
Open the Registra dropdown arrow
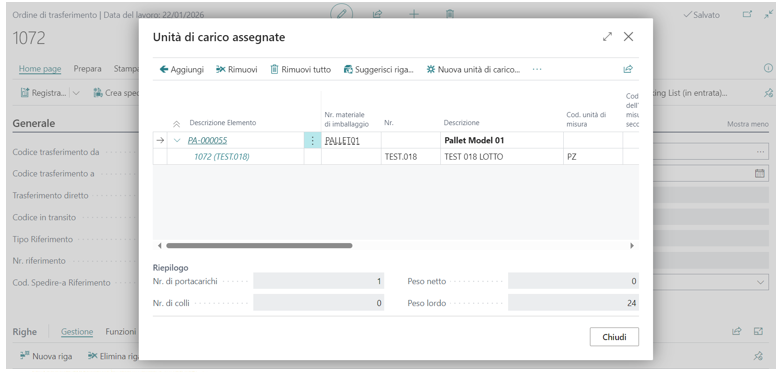76,93
